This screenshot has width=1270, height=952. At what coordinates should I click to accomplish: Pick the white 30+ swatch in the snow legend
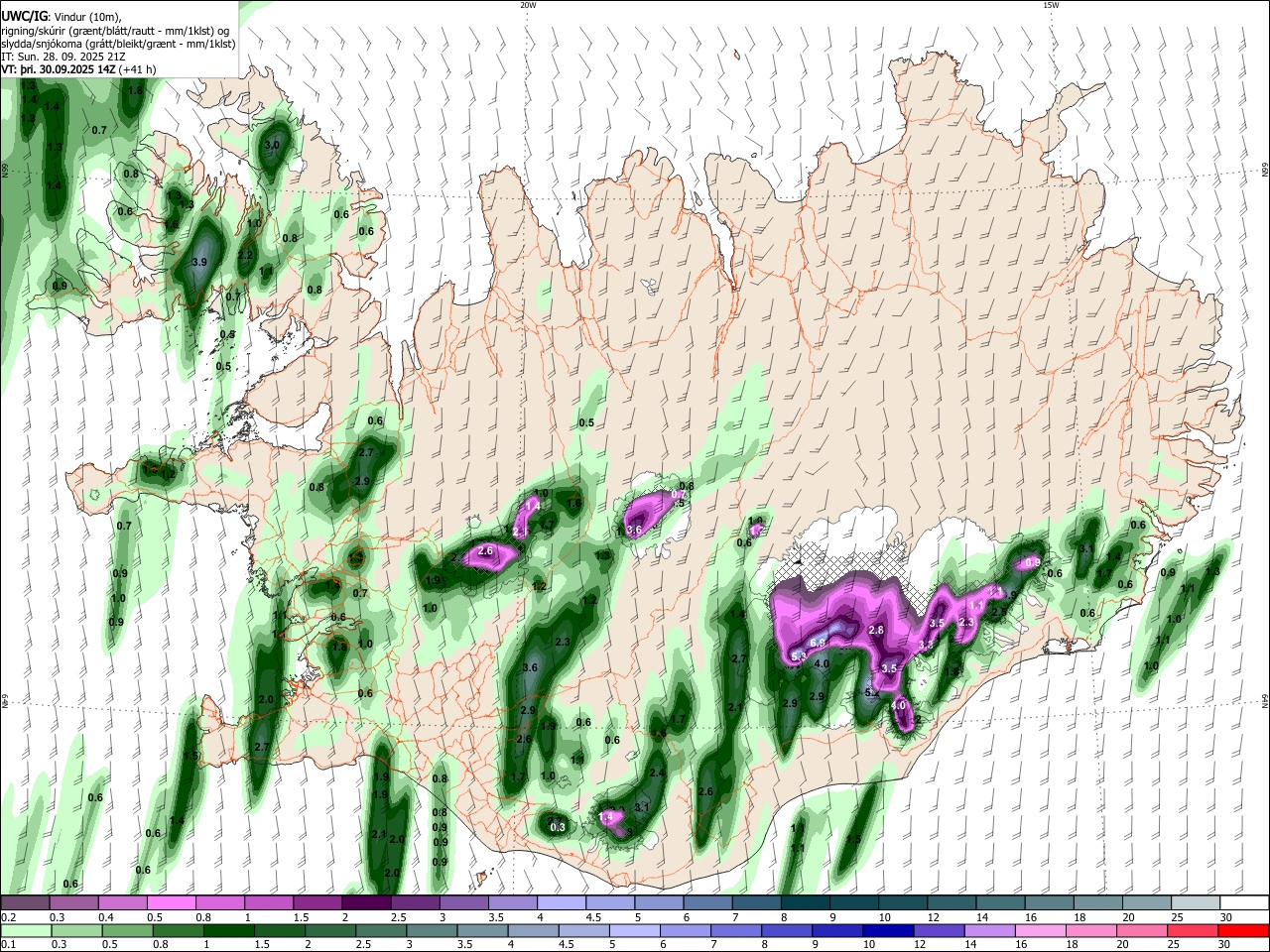[1242, 902]
